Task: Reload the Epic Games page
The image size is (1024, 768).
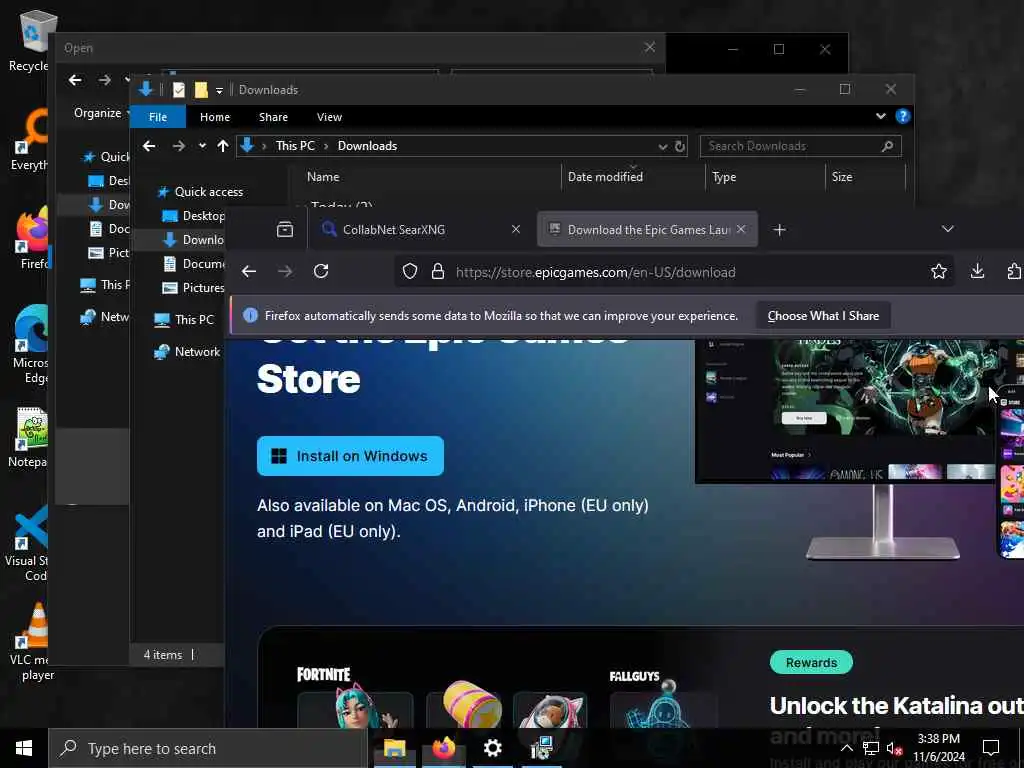Action: (x=321, y=272)
